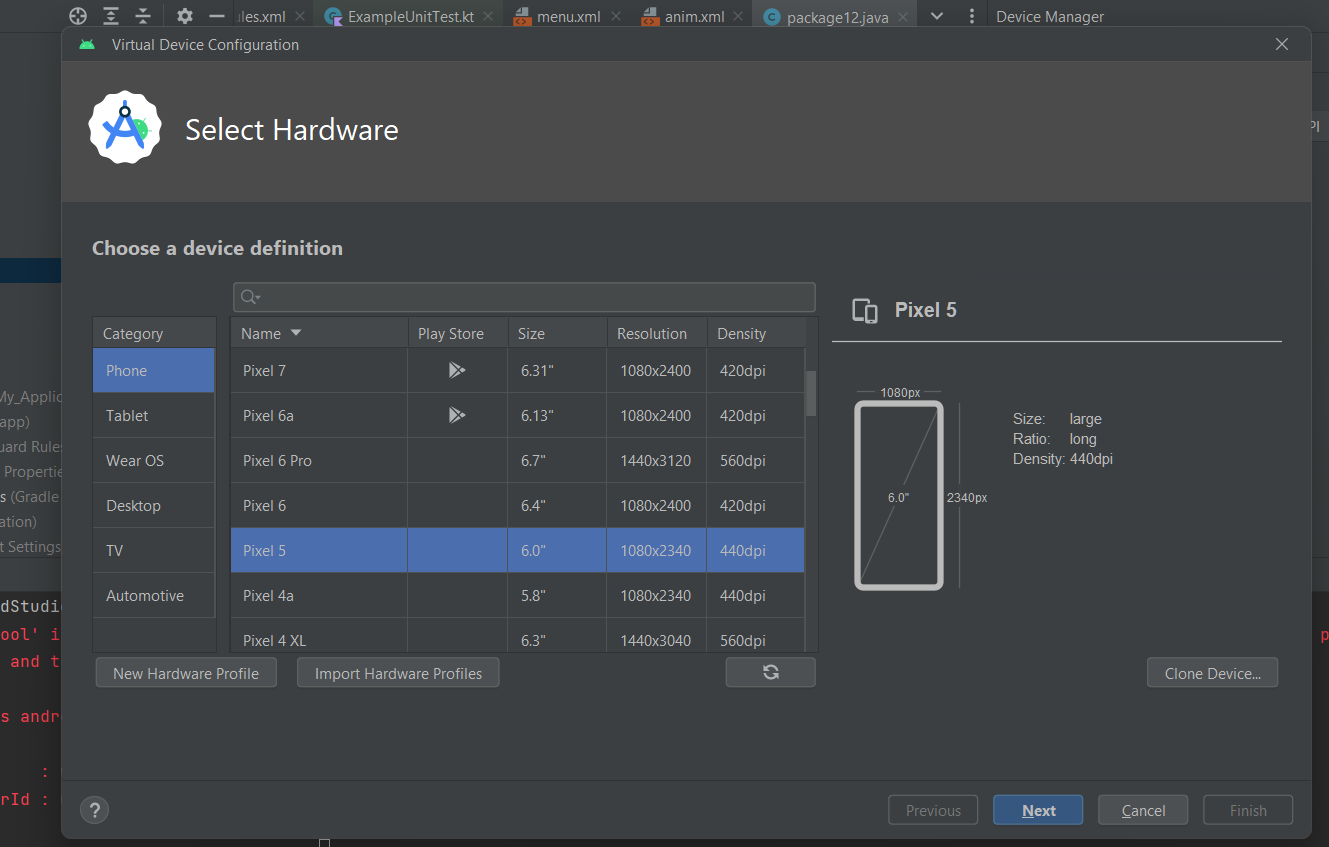Viewport: 1329px width, 847px height.
Task: Select the Desktop category
Action: (x=154, y=505)
